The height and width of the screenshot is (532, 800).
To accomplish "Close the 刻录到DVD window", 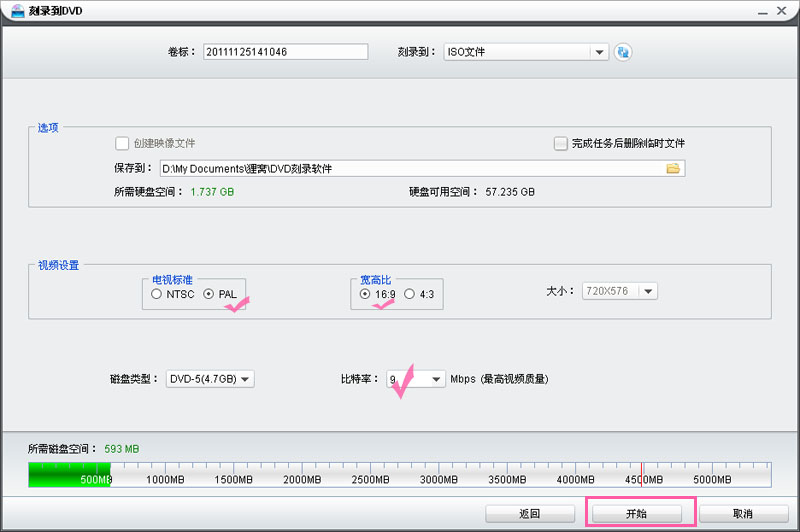I will 781,11.
